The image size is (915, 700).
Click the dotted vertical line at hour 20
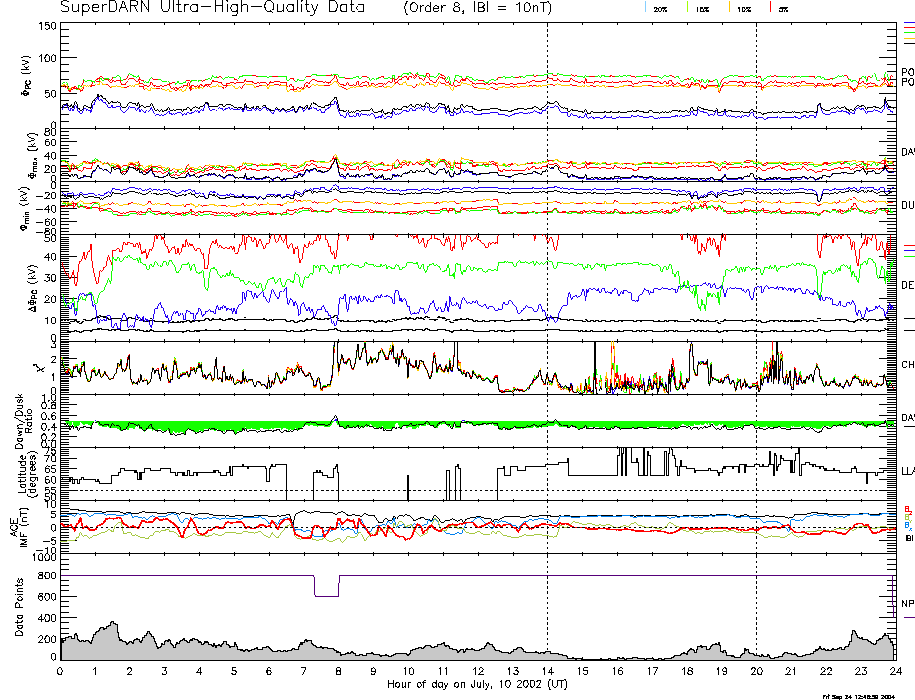click(756, 300)
